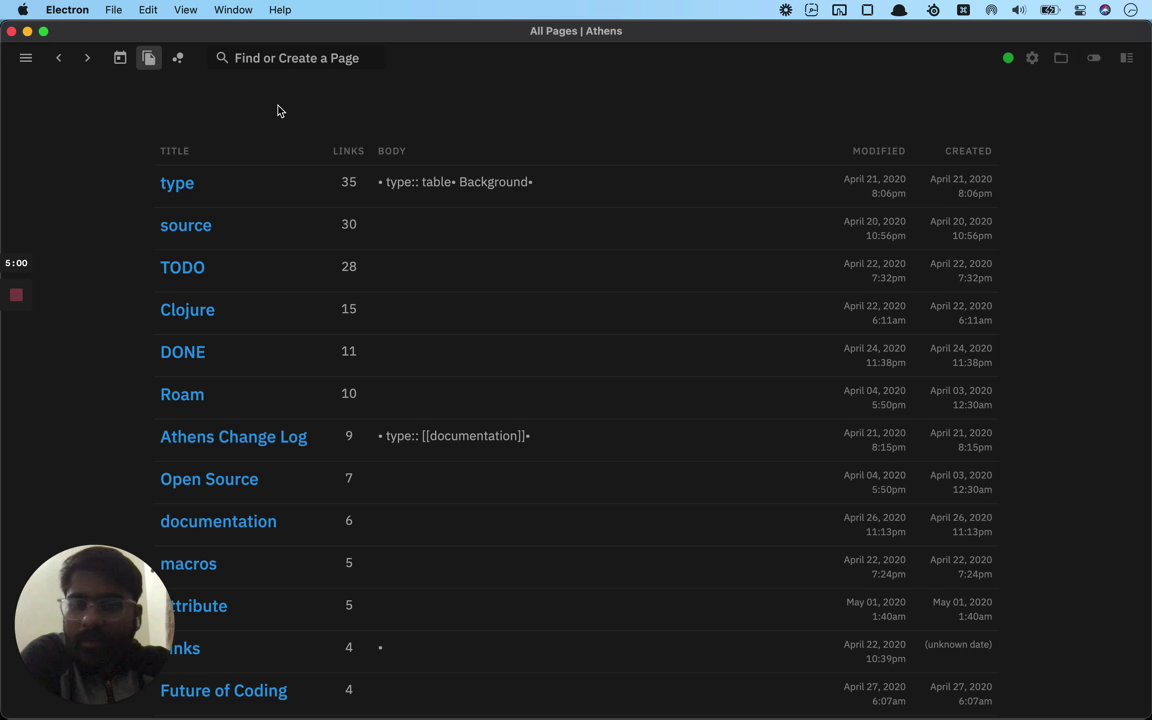Screen dimensions: 1152x720
Task: Go forward with the right arrow
Action: [x=87, y=58]
